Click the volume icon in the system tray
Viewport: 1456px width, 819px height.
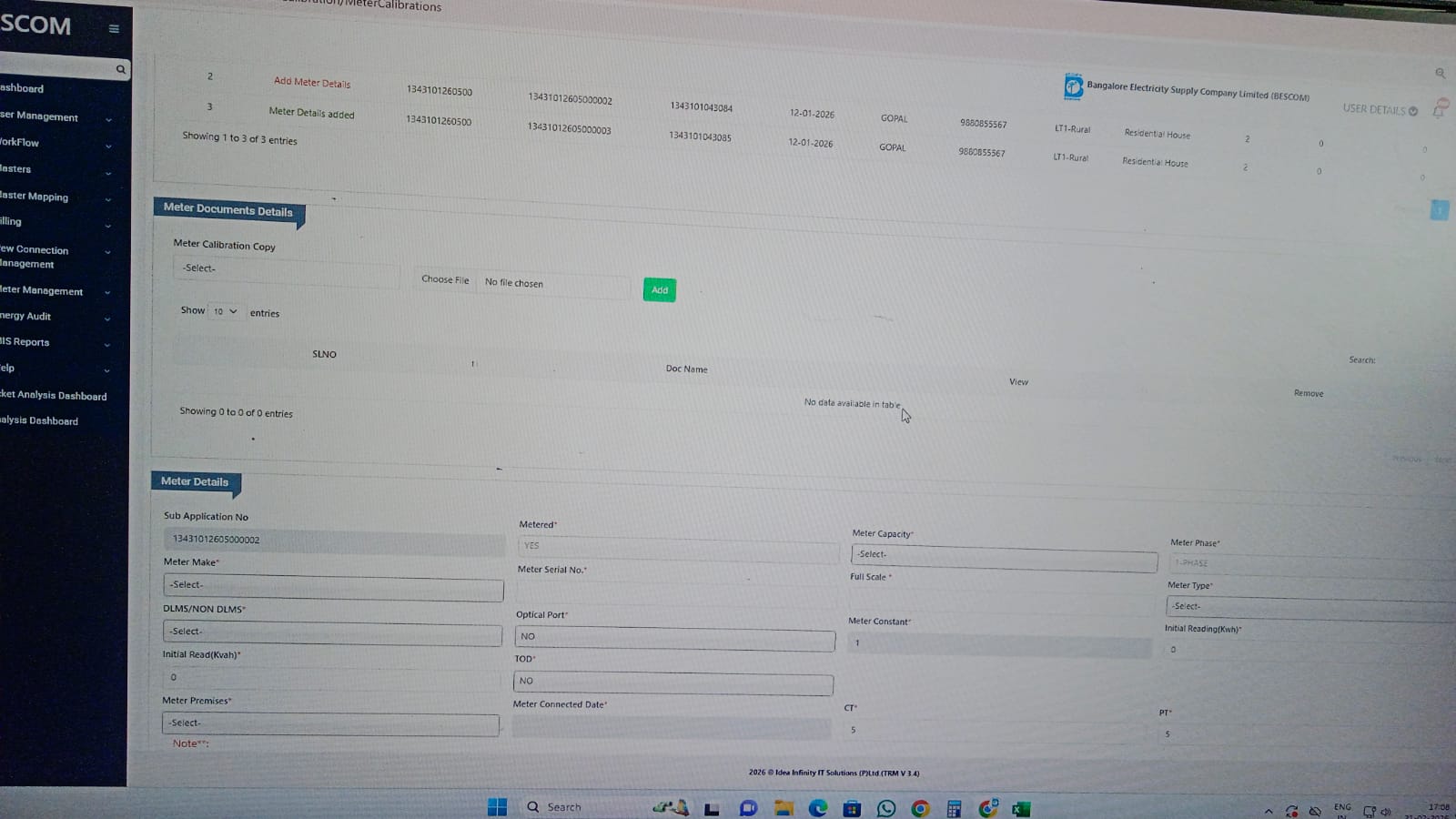click(x=1386, y=812)
